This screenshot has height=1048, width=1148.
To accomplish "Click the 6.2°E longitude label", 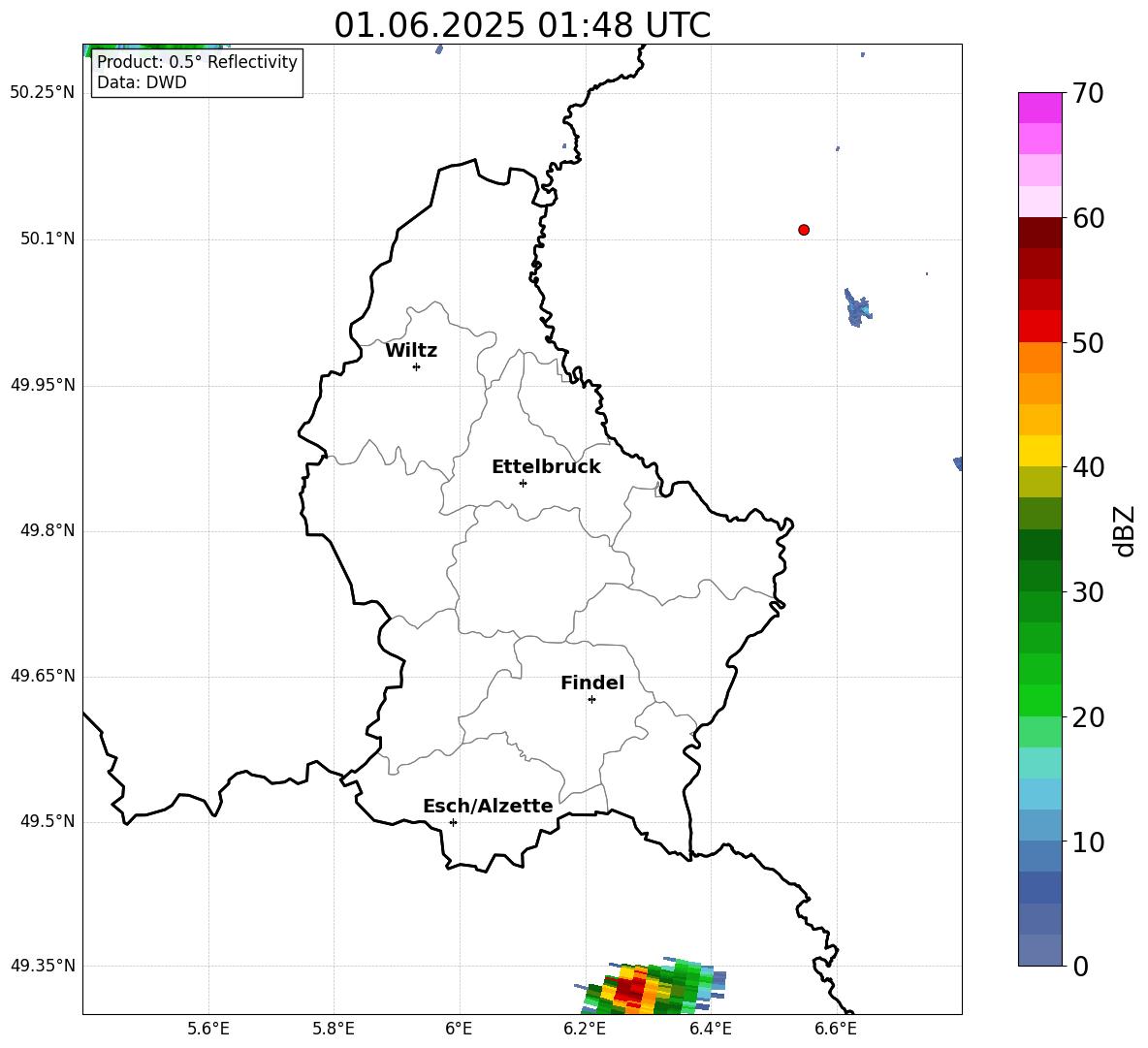I will click(x=585, y=1029).
